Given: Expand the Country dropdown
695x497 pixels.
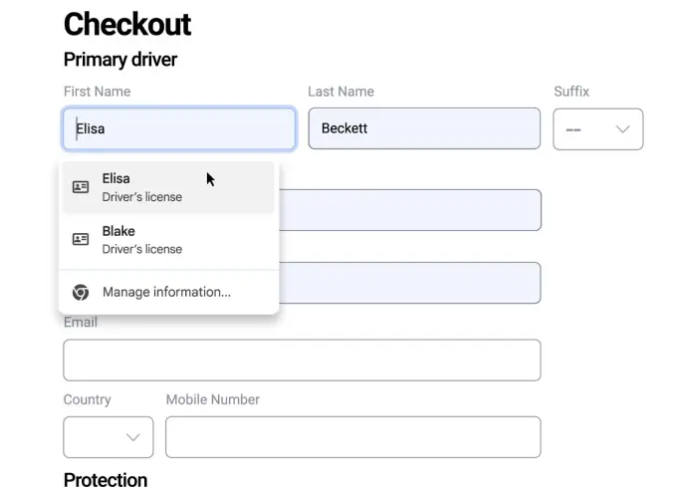Looking at the screenshot, I should point(108,437).
